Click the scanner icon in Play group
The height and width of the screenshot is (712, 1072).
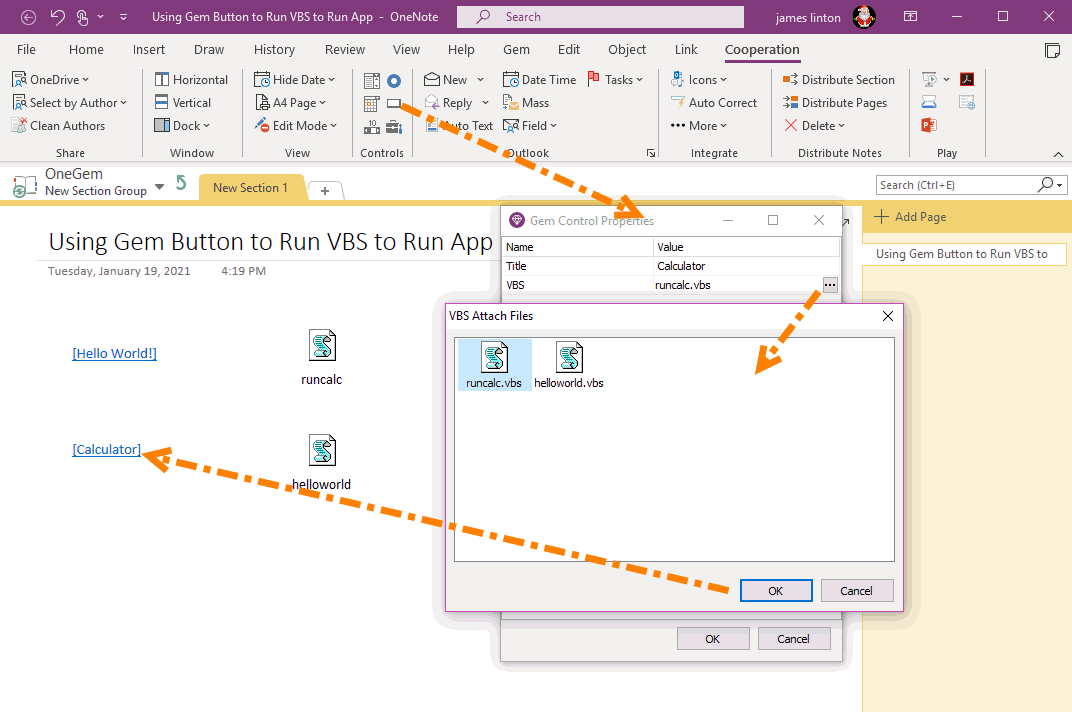click(x=929, y=102)
